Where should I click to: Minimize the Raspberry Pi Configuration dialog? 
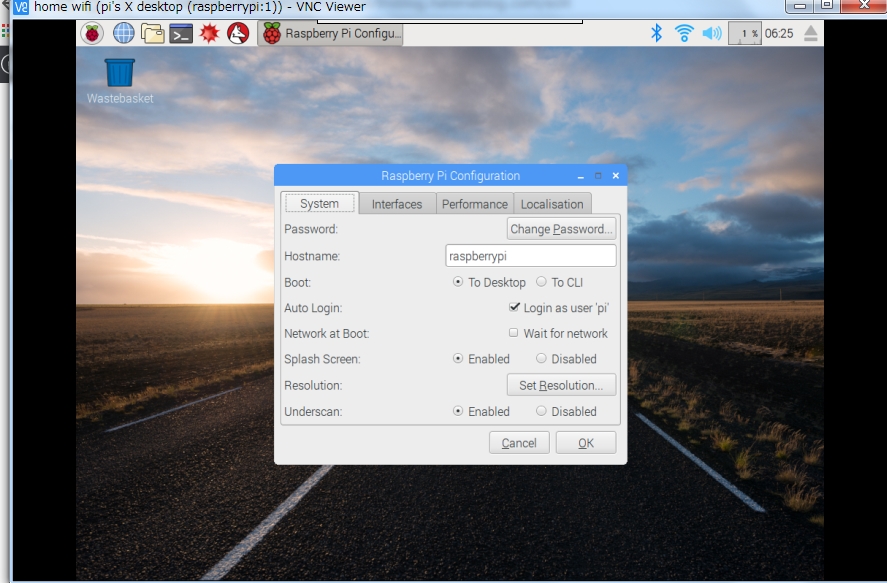click(x=580, y=176)
